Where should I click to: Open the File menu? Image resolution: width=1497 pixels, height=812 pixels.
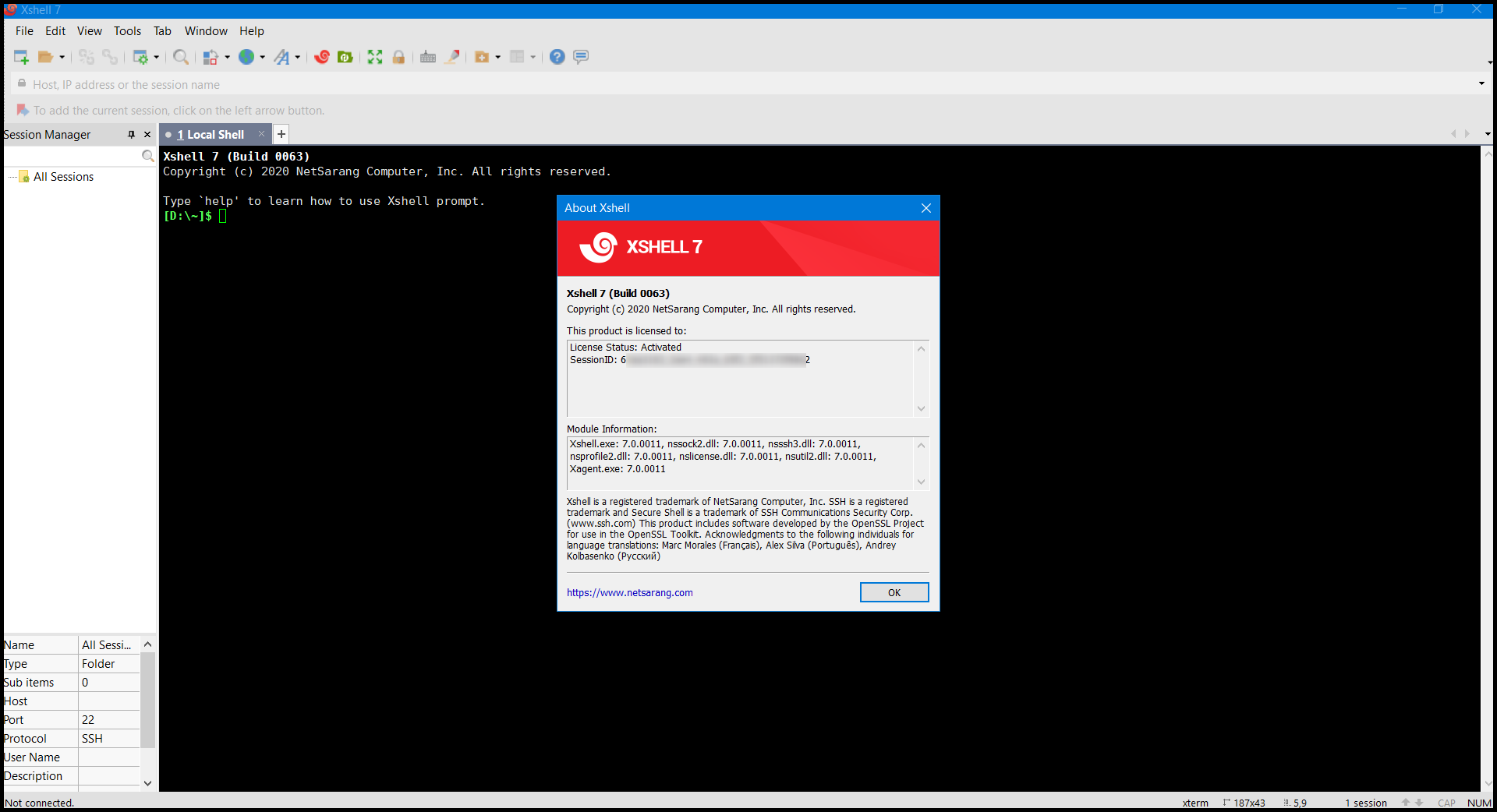24,31
